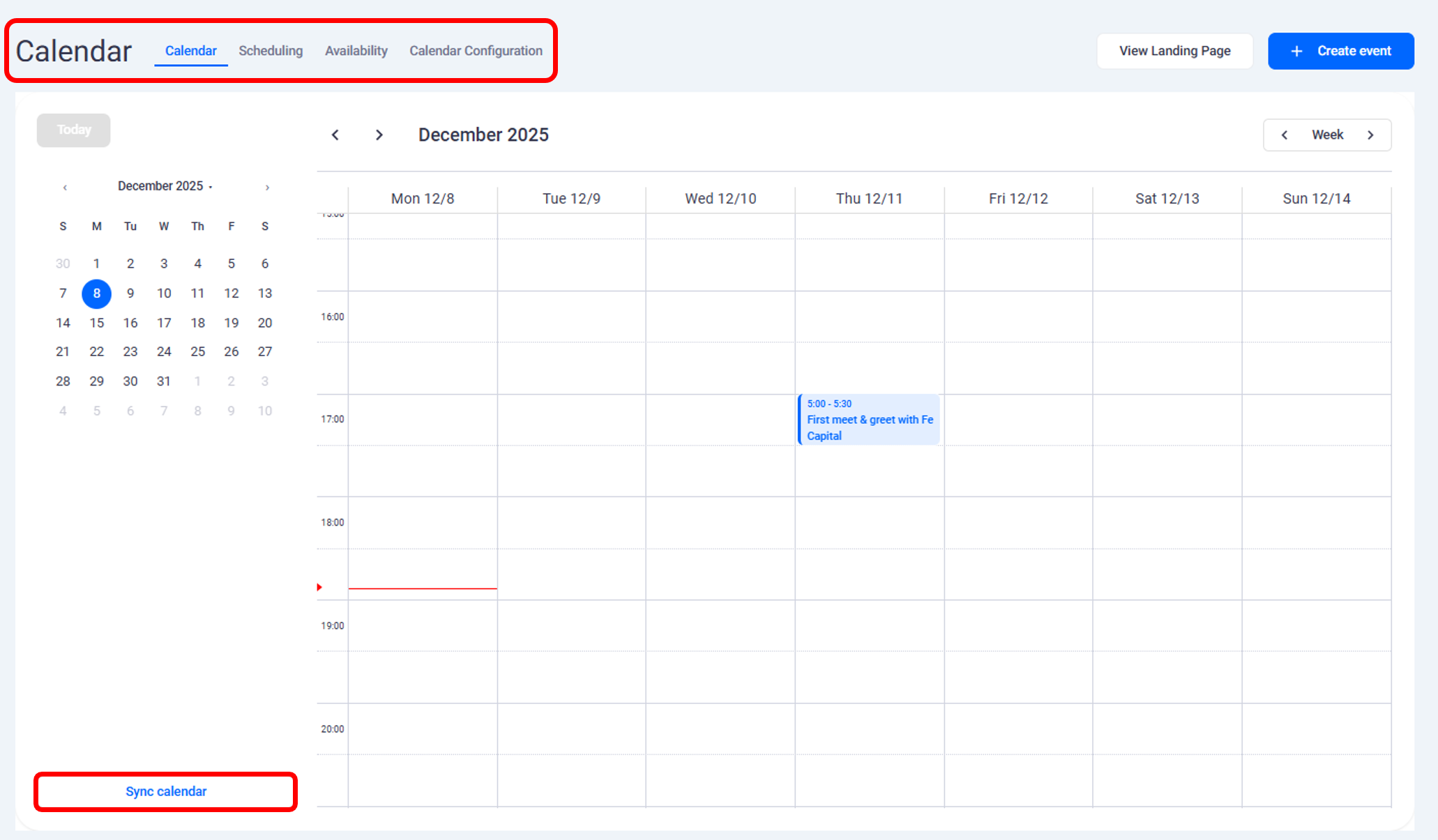Switch to the Scheduling tab
The width and height of the screenshot is (1438, 840).
click(271, 51)
